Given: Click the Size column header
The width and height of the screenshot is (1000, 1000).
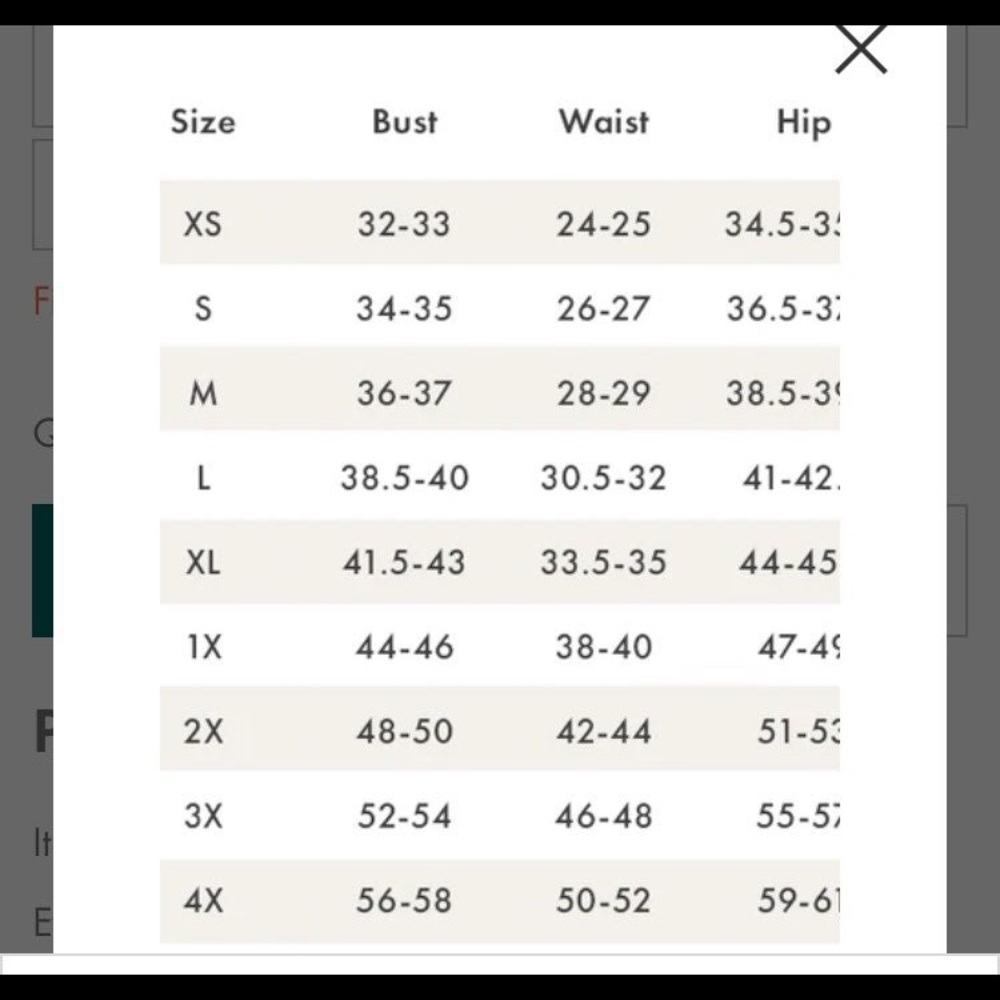Looking at the screenshot, I should pyautogui.click(x=203, y=122).
